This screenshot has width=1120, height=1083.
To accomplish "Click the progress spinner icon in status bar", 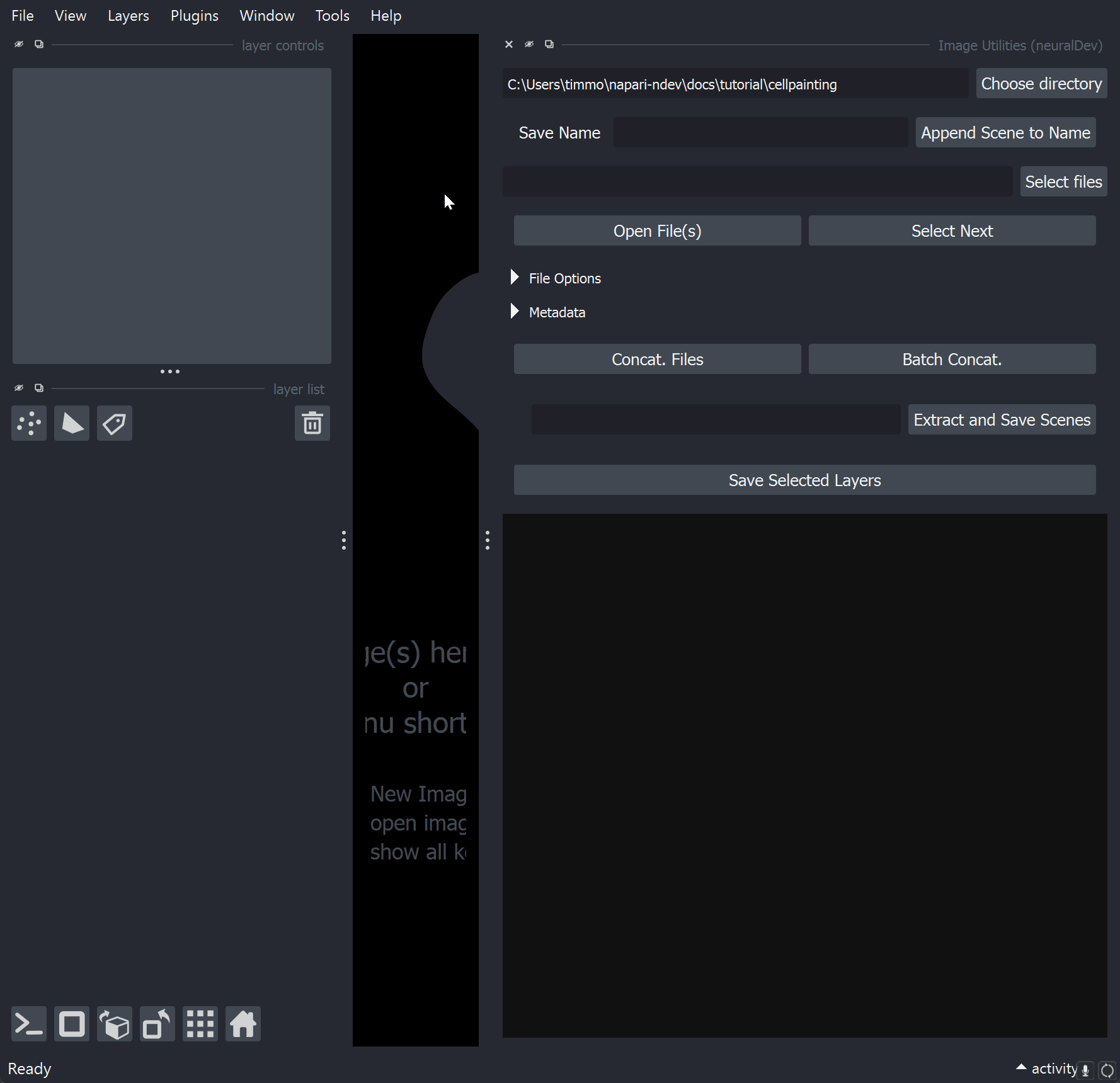I will point(1107,1070).
